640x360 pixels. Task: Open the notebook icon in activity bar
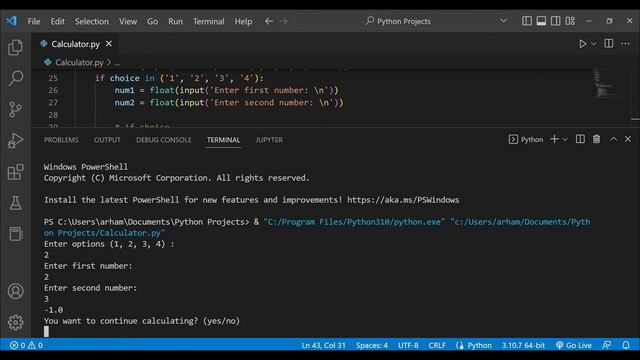(x=16, y=234)
